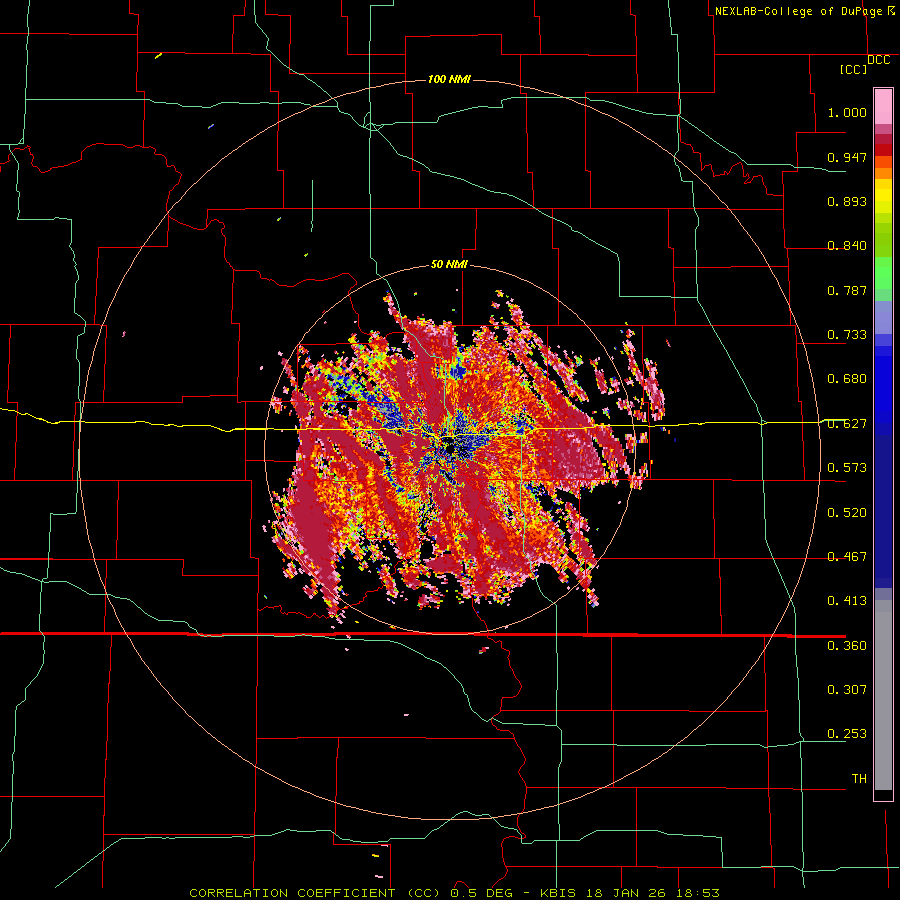Viewport: 900px width, 900px height.
Task: Click the TH threshold label
Action: click(x=859, y=779)
